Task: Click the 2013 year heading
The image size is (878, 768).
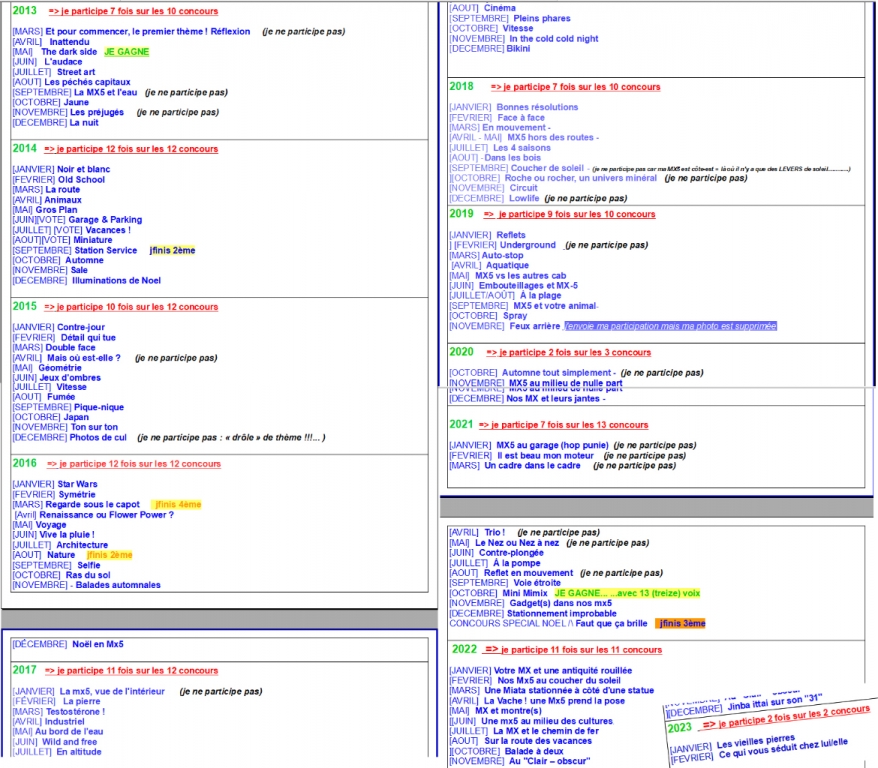Action: click(x=24, y=11)
